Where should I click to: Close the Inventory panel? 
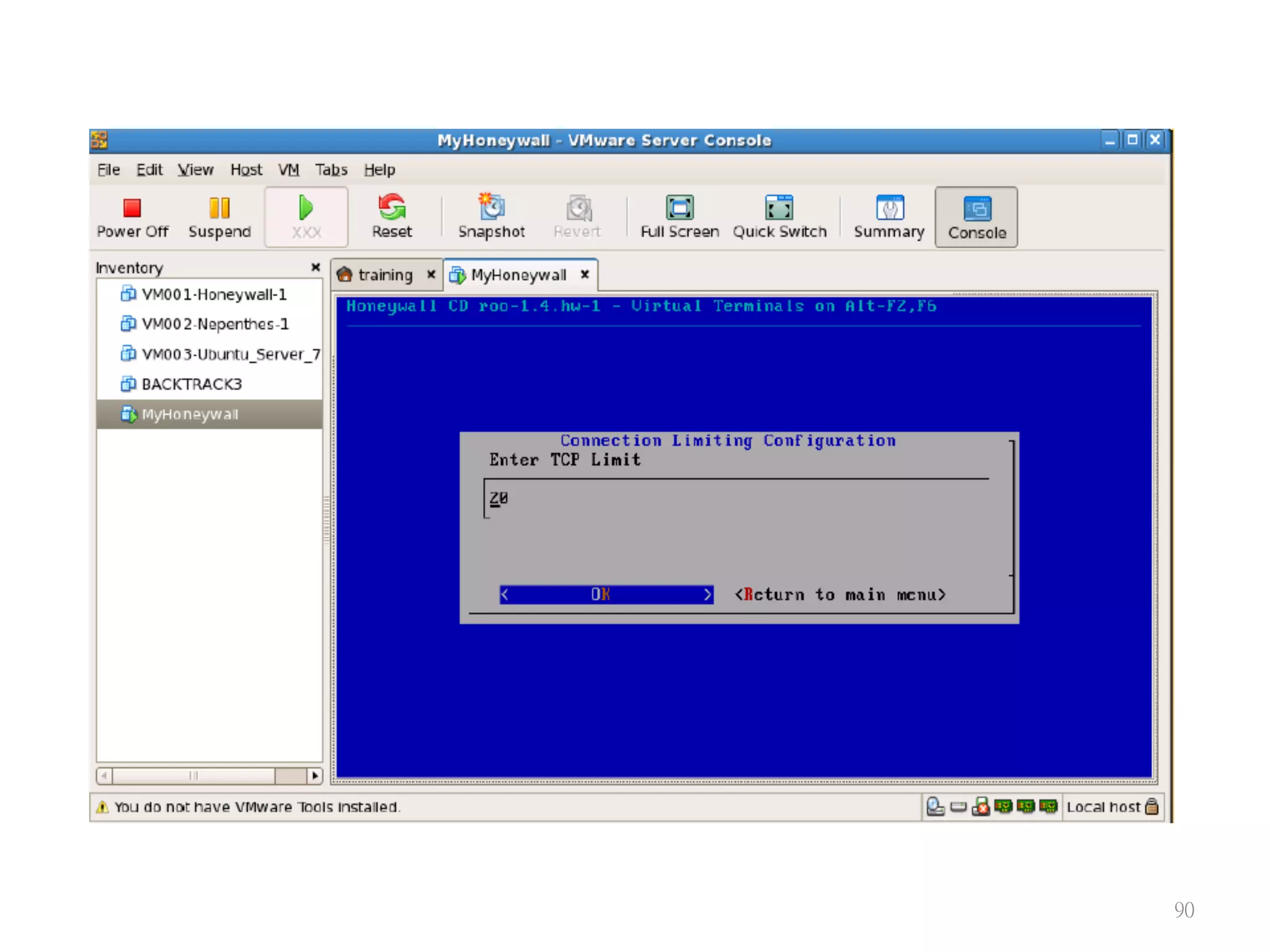(x=315, y=267)
